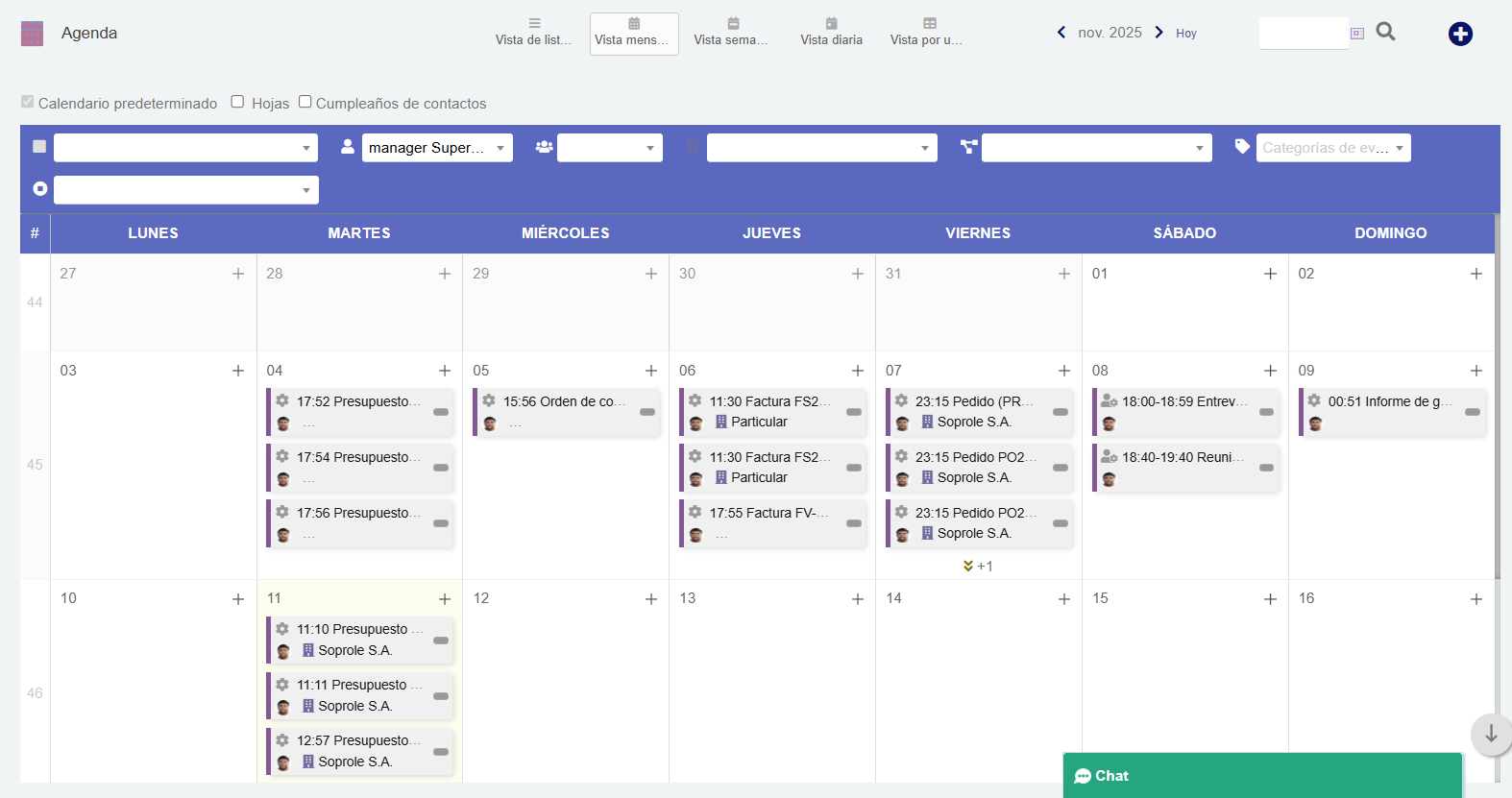Toggle Calendario predeterminado checkbox
1512x798 pixels.
click(x=28, y=102)
